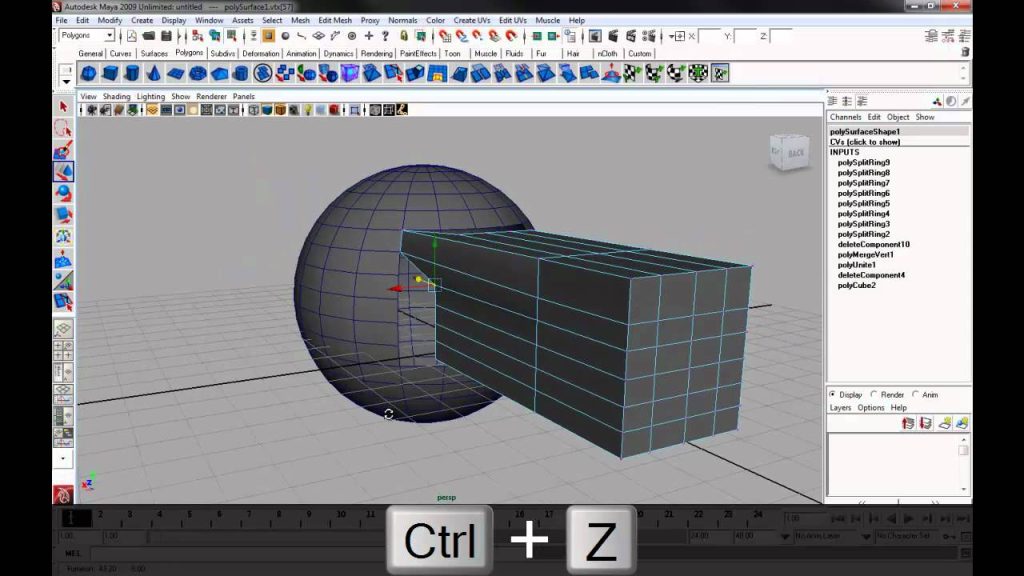1024x576 pixels.
Task: Open the Edit Mesh menu
Action: [334, 20]
